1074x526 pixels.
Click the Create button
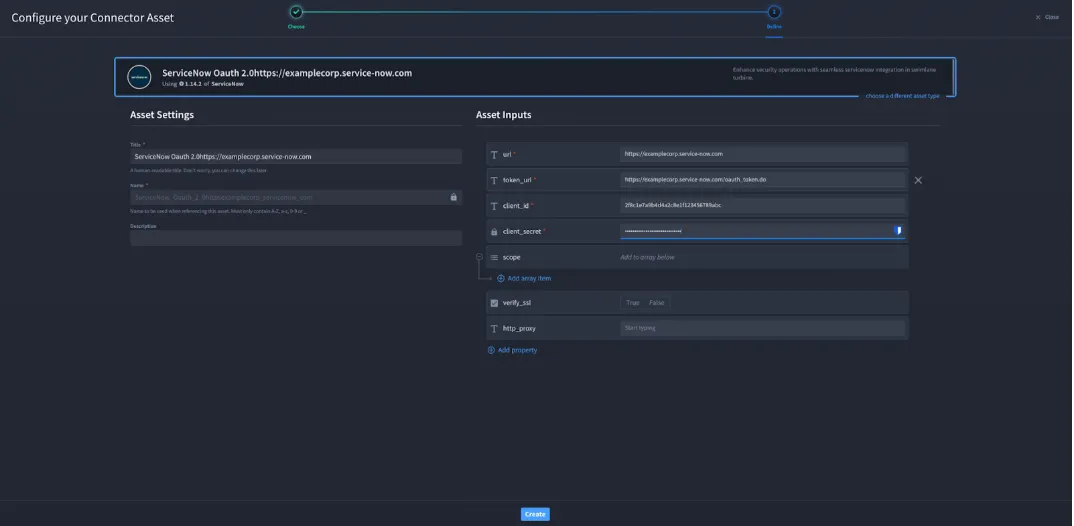click(x=535, y=514)
